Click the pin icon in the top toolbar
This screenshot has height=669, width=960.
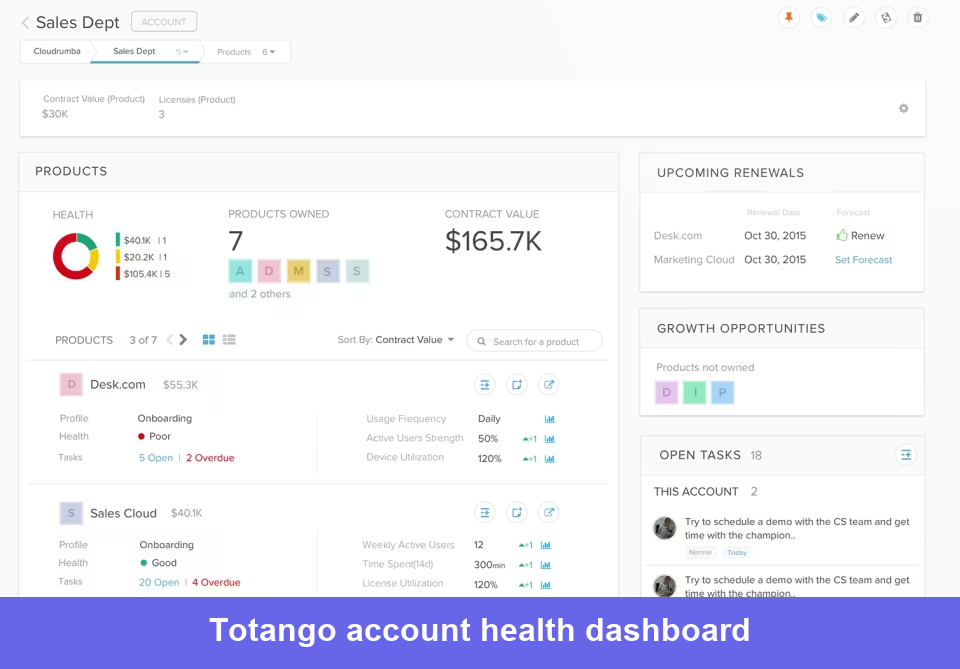789,17
